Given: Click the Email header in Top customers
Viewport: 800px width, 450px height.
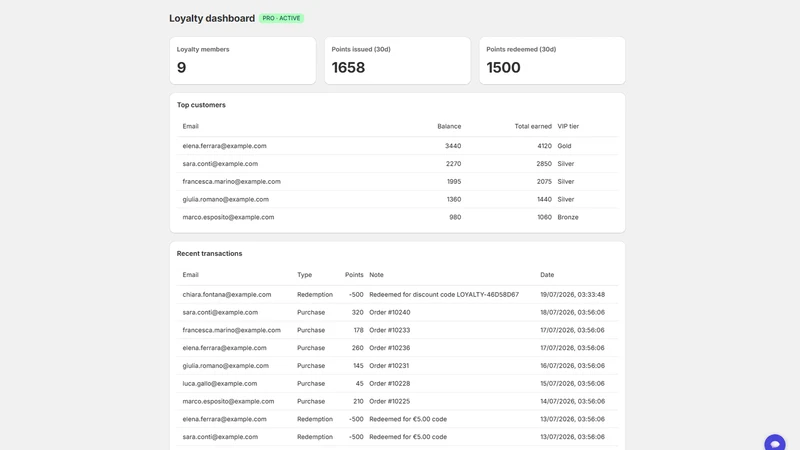Looking at the screenshot, I should pyautogui.click(x=190, y=127).
